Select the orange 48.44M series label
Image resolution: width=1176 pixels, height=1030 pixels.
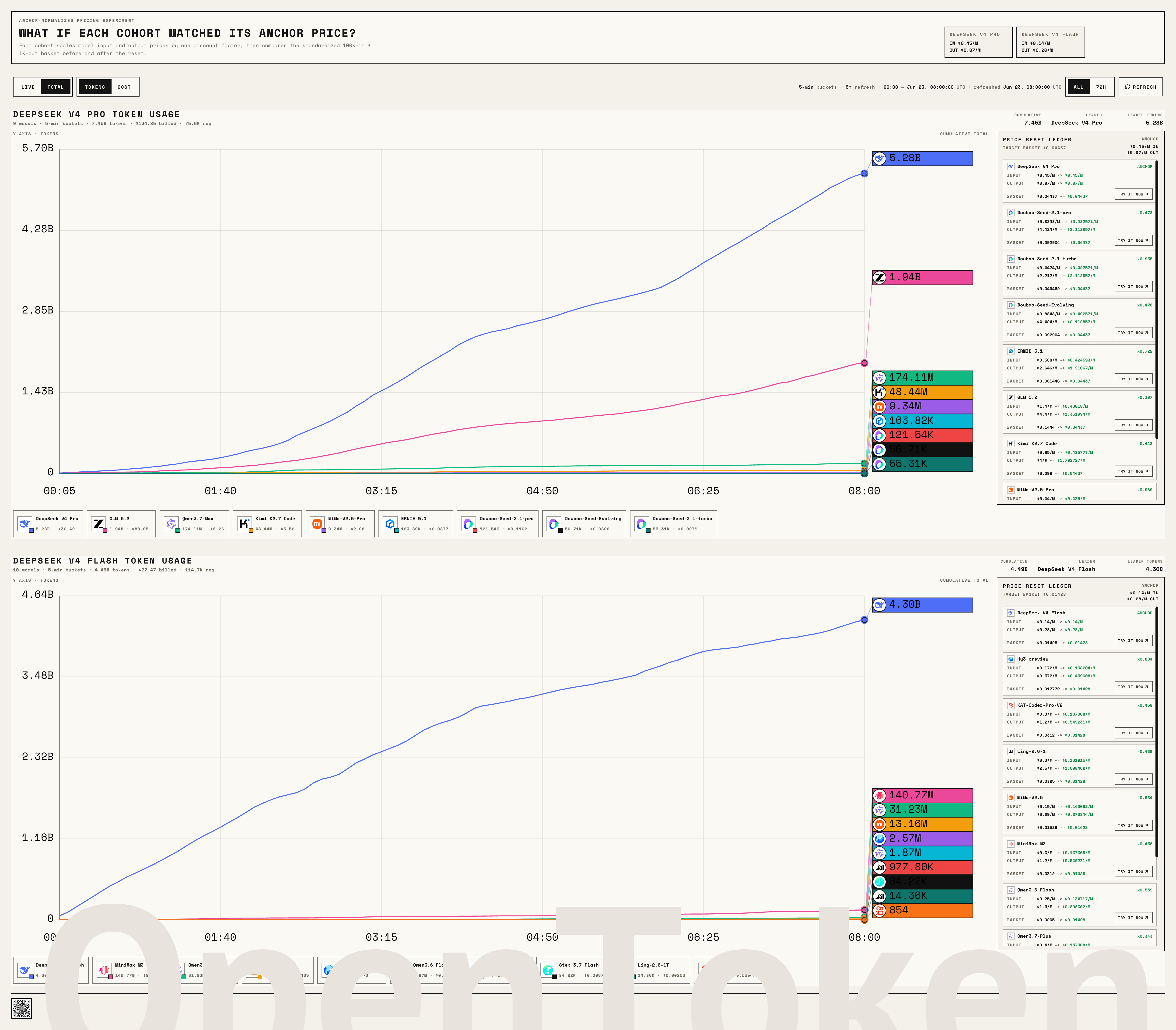(922, 392)
